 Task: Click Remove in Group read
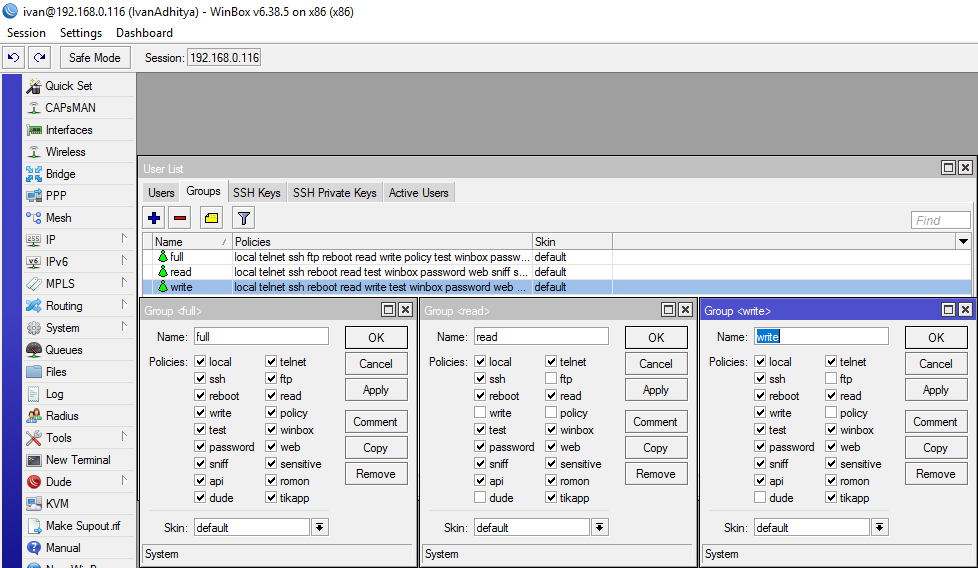coord(656,474)
